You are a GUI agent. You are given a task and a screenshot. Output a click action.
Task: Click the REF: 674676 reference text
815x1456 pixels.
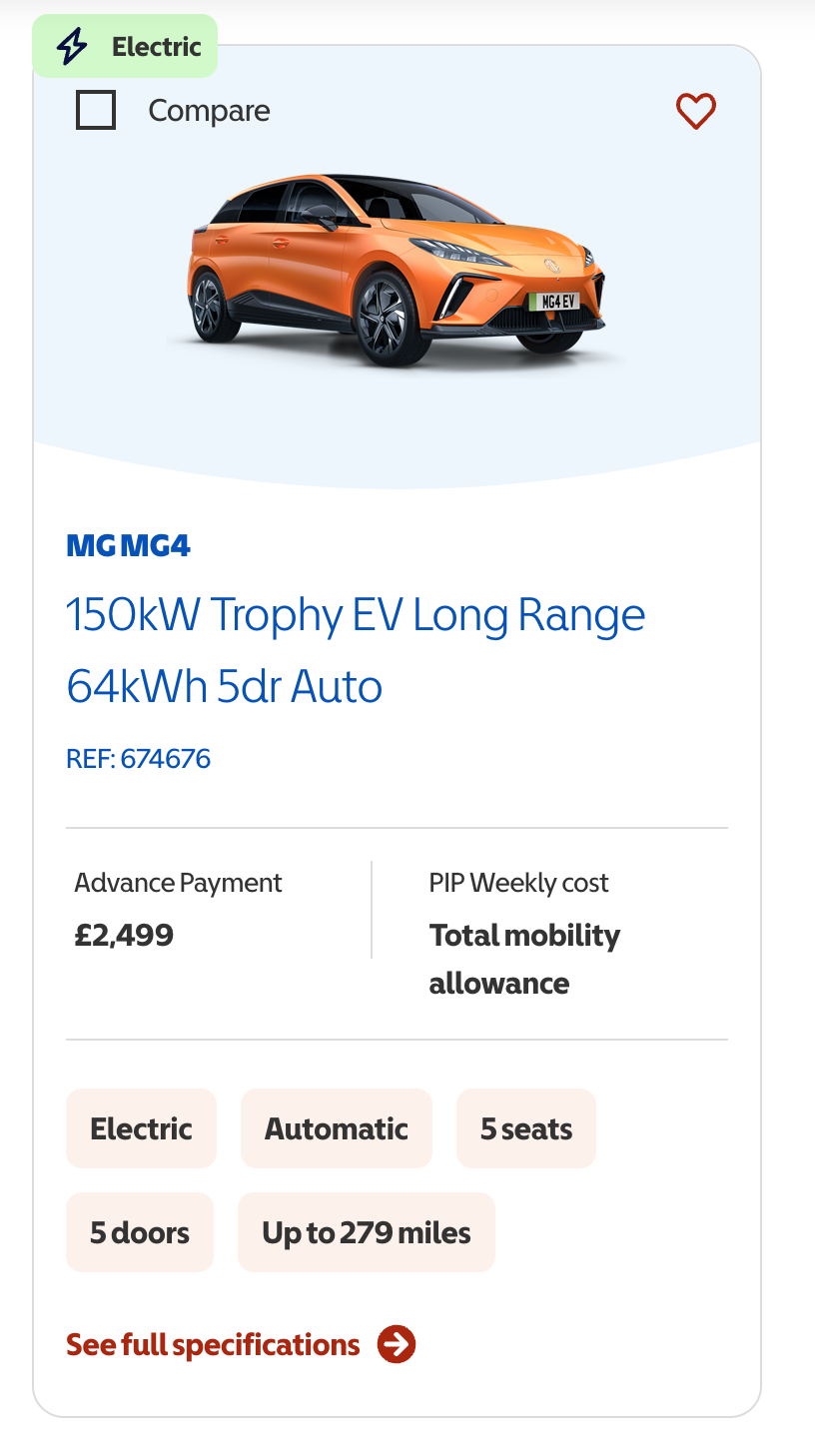(x=138, y=759)
